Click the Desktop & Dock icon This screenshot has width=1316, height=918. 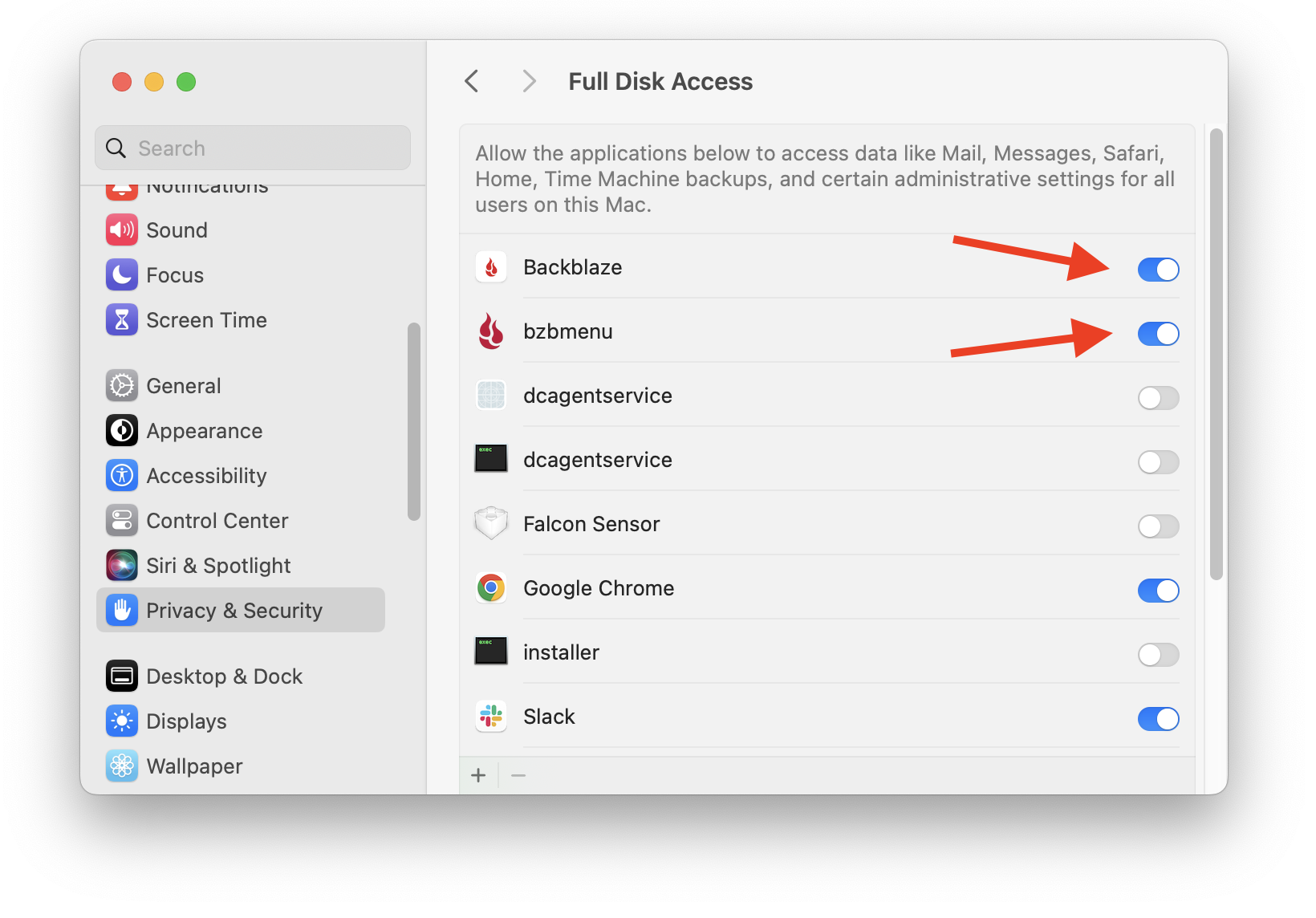tap(122, 676)
